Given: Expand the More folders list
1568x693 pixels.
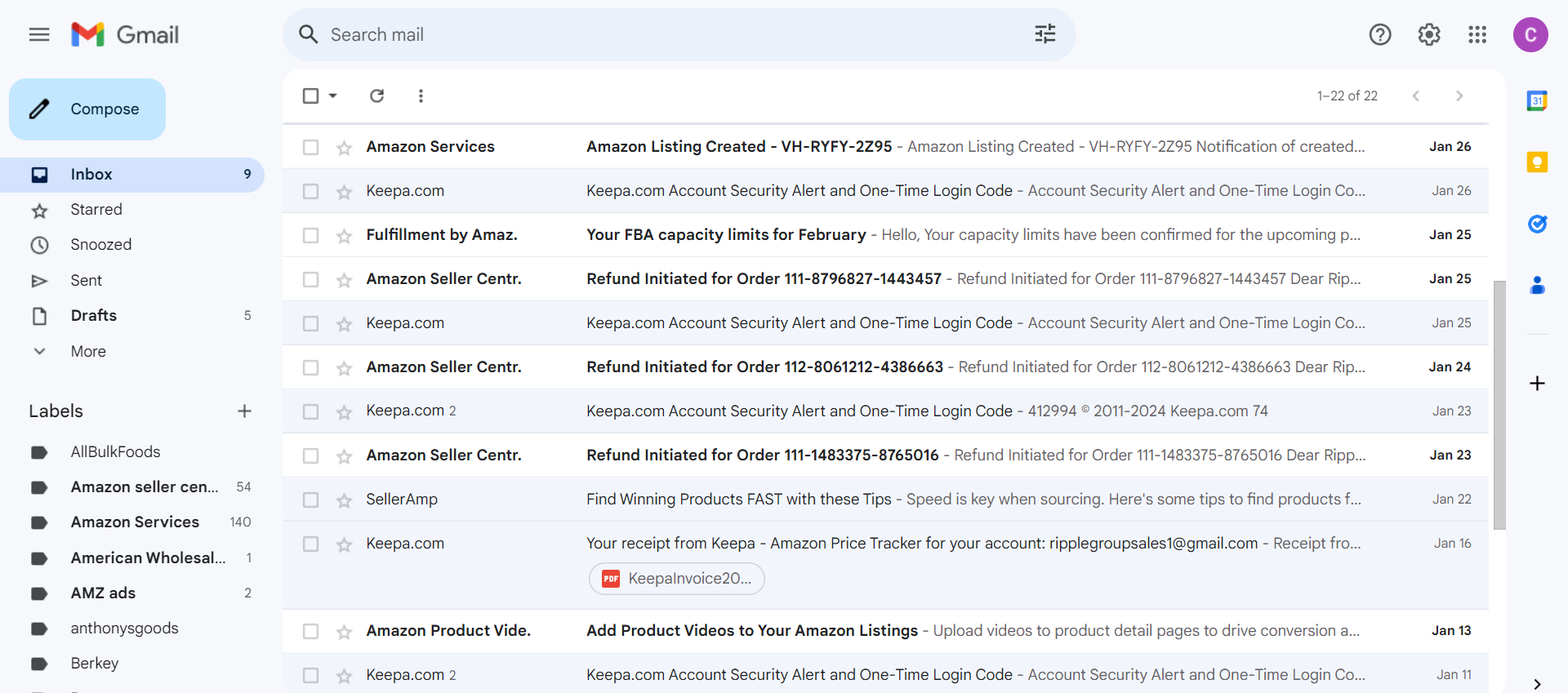Looking at the screenshot, I should (x=88, y=351).
